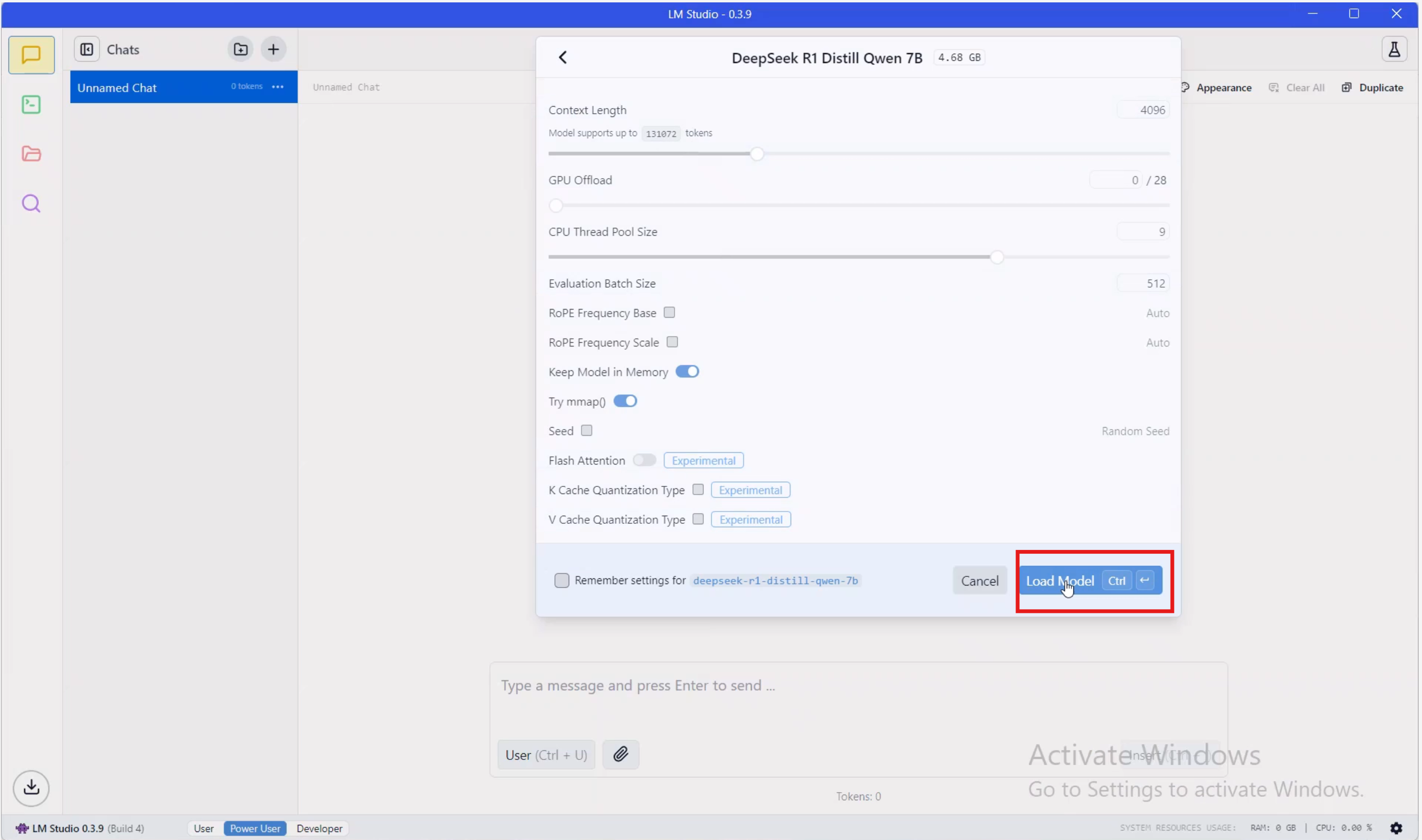Image resolution: width=1422 pixels, height=840 pixels.
Task: Click deepseek-r1-distill-qwen-7b model identifier
Action: (776, 580)
